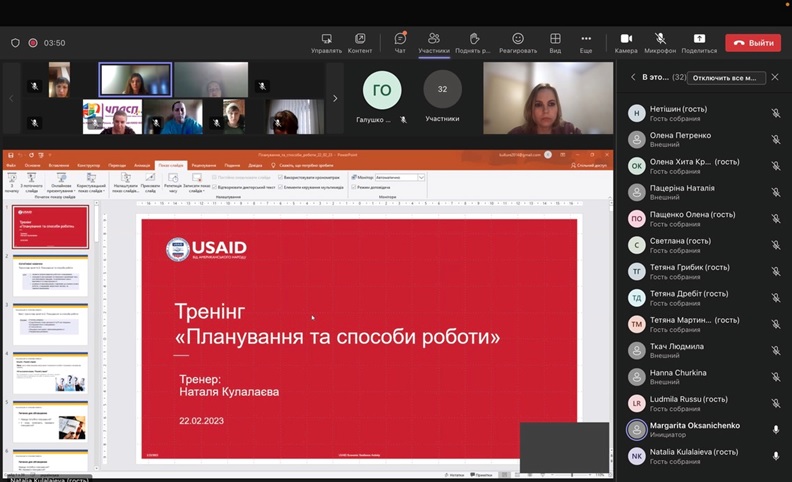
Task: Open the Вид layout options
Action: [555, 43]
